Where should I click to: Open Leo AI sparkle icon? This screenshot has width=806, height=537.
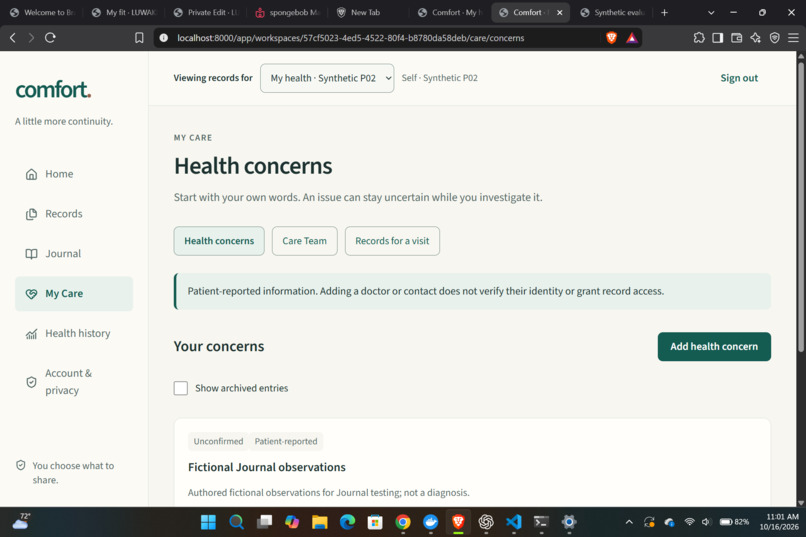point(756,38)
